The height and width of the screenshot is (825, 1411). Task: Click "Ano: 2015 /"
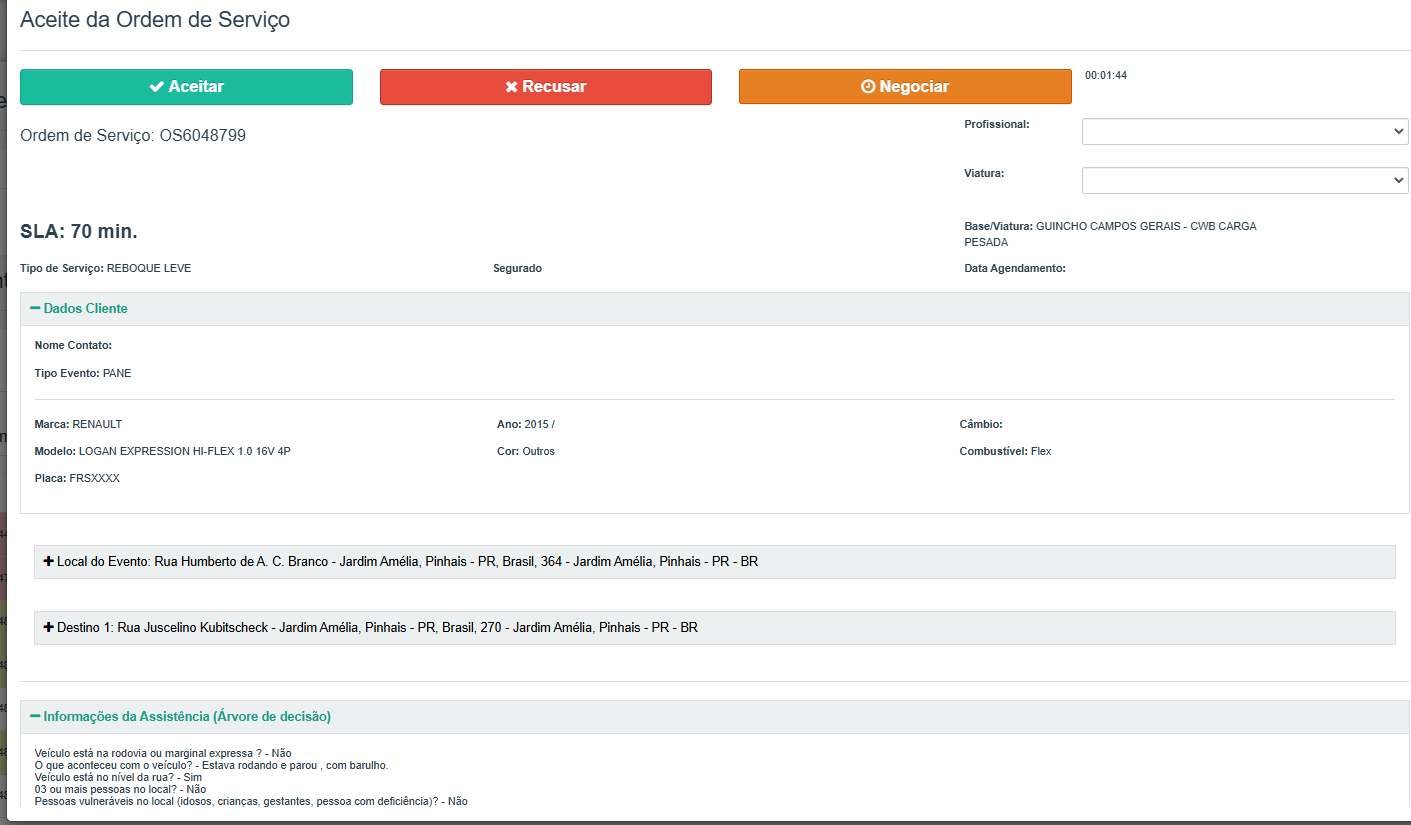(x=526, y=425)
